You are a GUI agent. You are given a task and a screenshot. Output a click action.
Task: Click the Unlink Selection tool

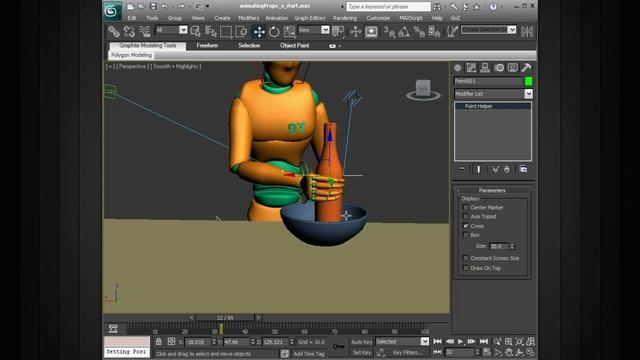[129, 31]
